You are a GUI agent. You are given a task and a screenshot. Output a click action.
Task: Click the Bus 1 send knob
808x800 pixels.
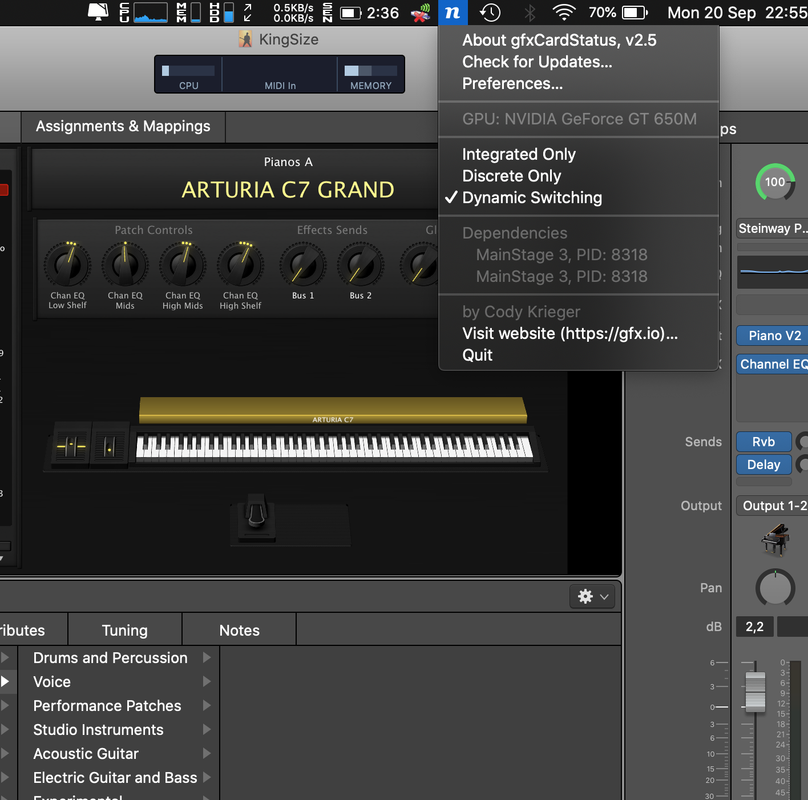[303, 266]
